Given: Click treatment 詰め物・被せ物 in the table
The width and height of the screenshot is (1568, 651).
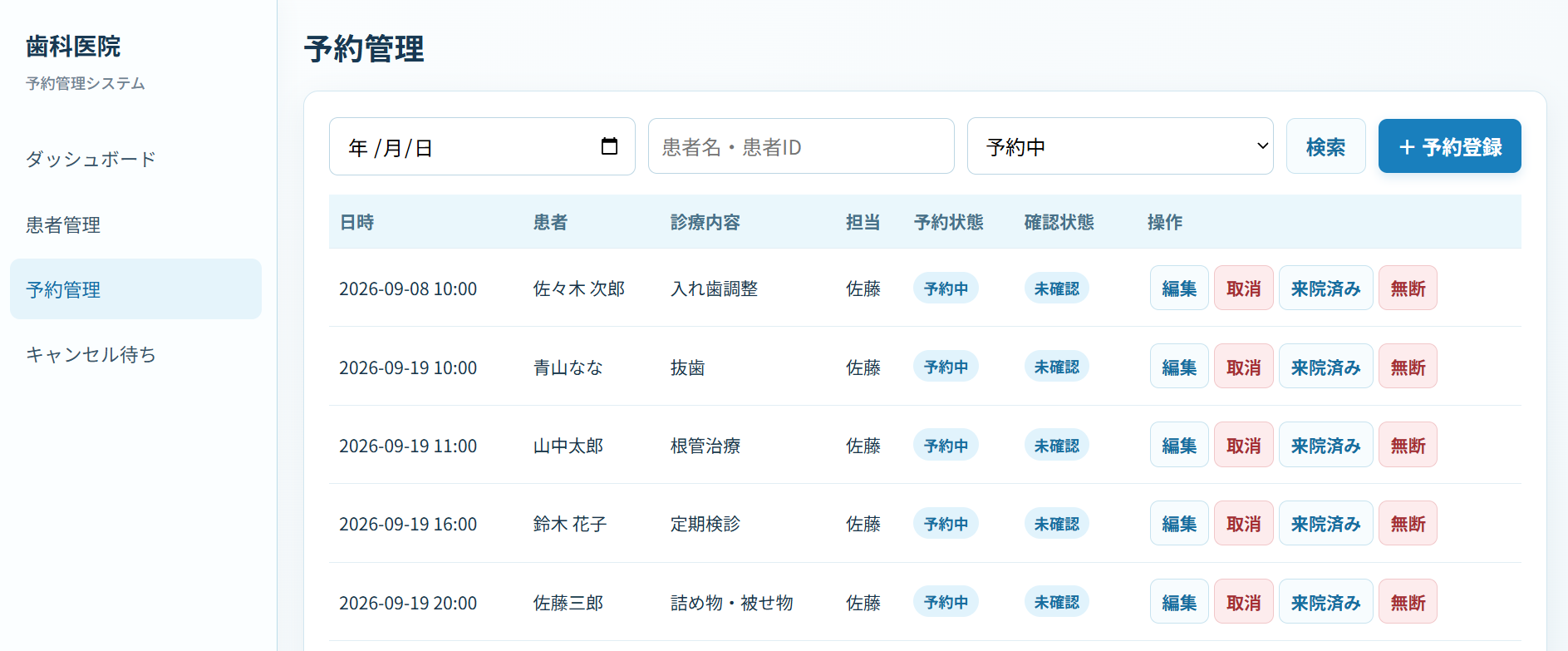Looking at the screenshot, I should pos(731,603).
